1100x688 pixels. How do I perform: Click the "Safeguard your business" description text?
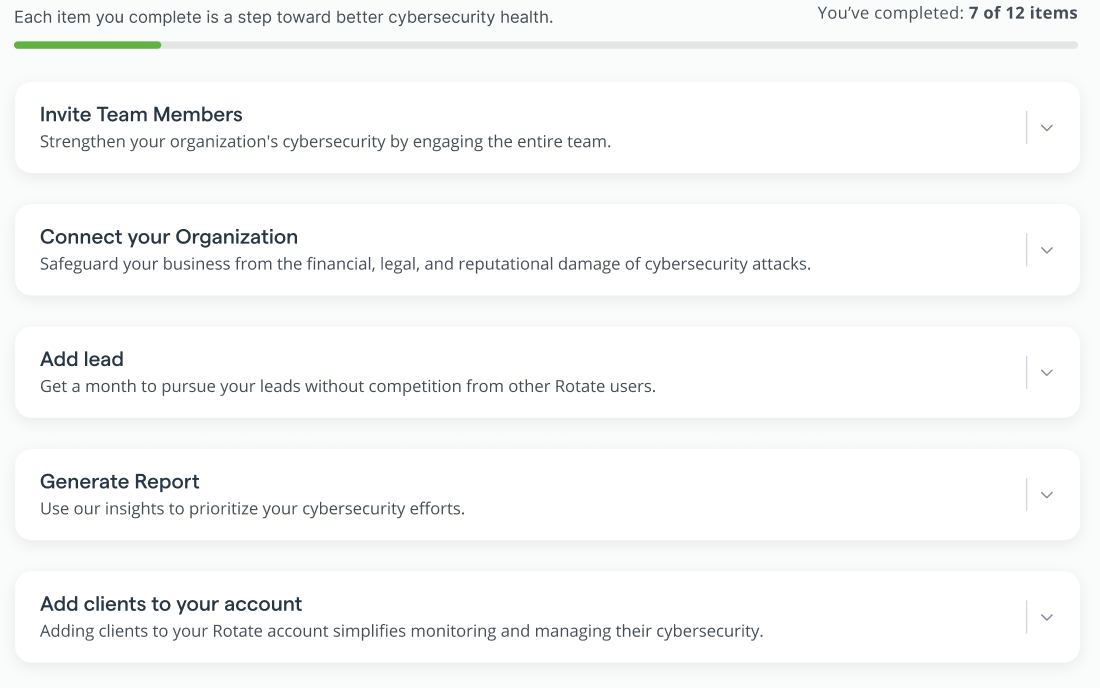point(425,264)
